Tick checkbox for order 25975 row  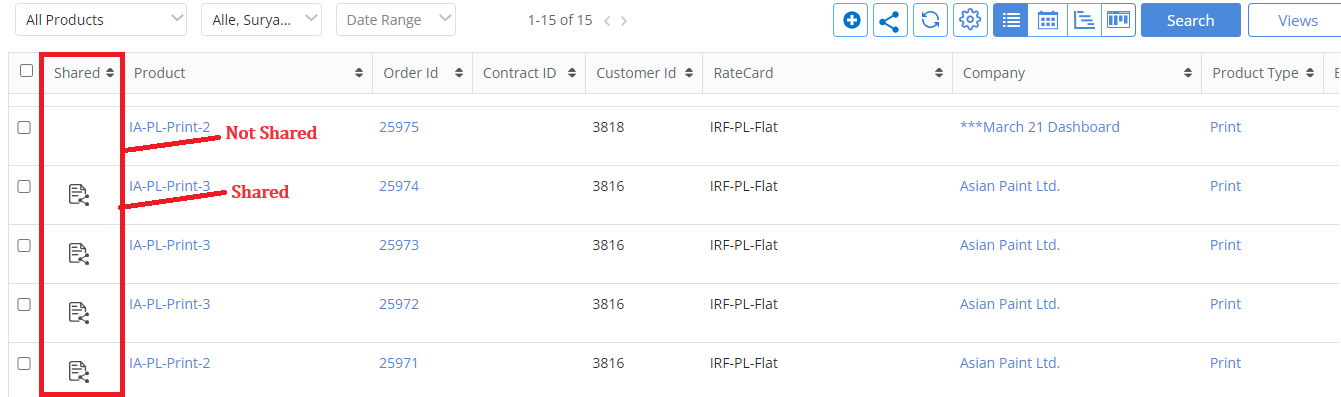24,127
